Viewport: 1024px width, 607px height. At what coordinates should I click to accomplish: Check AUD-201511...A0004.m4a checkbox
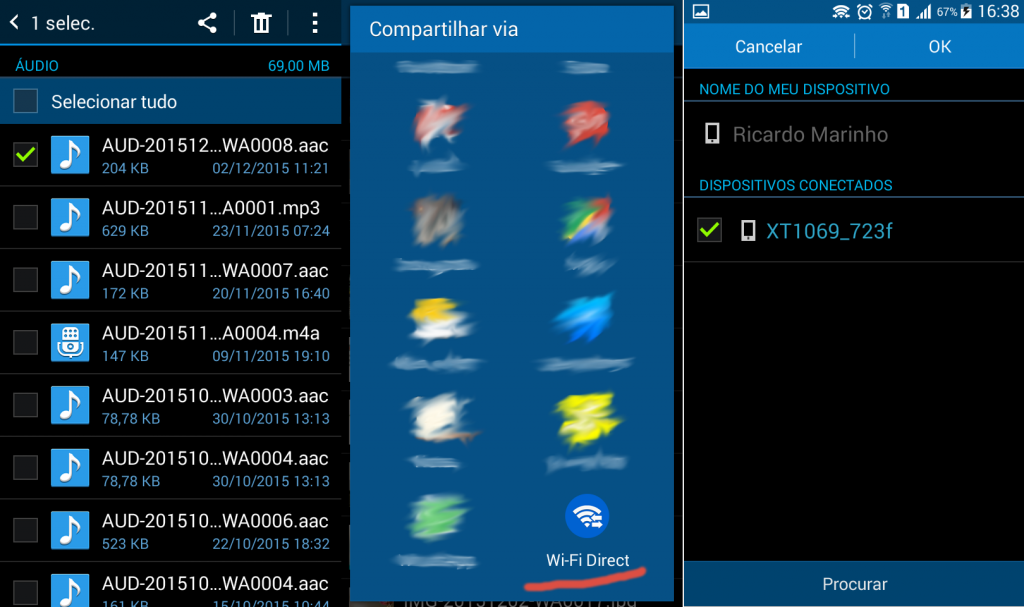25,342
